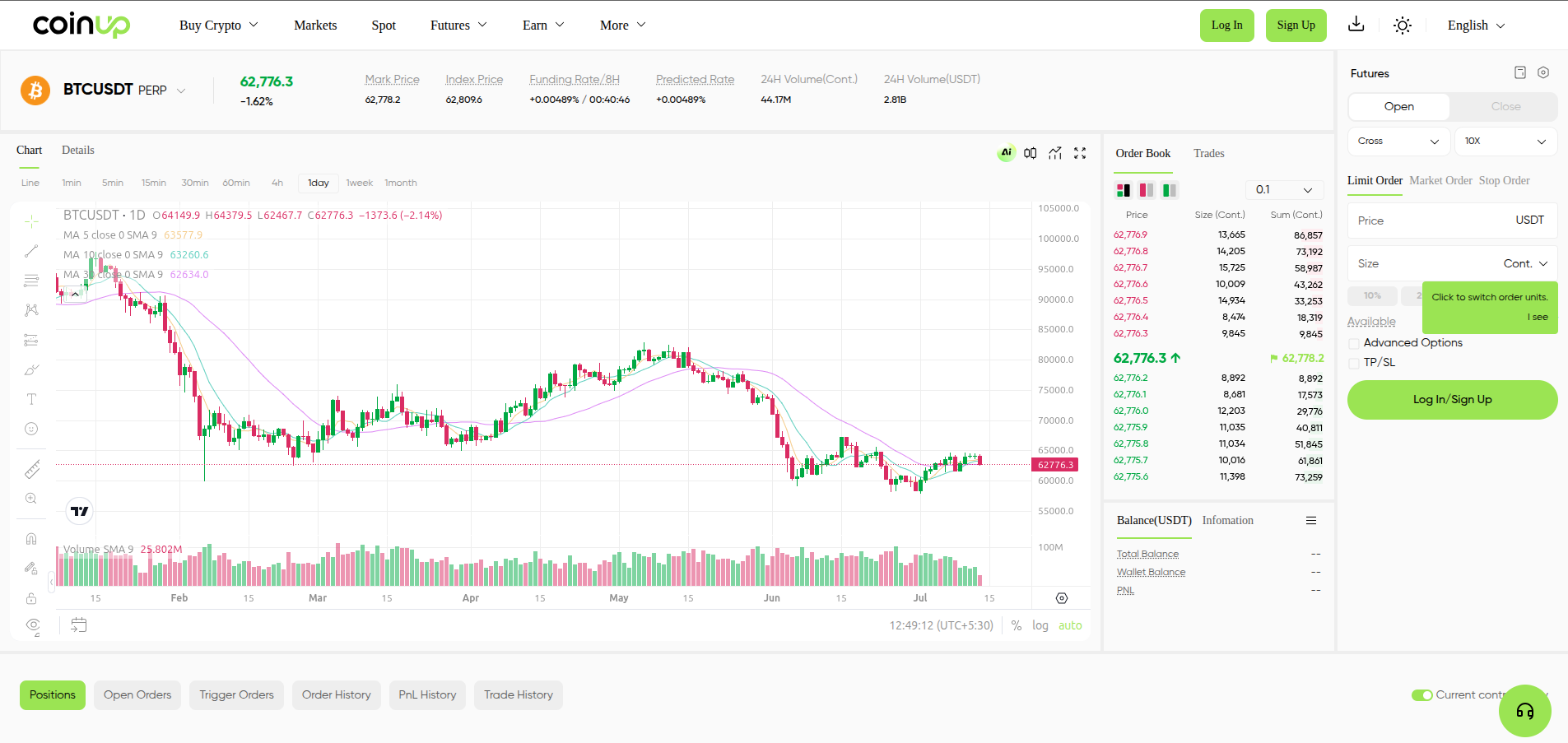Image resolution: width=1568 pixels, height=743 pixels.
Task: Expand chart to fullscreen
Action: click(x=1080, y=153)
